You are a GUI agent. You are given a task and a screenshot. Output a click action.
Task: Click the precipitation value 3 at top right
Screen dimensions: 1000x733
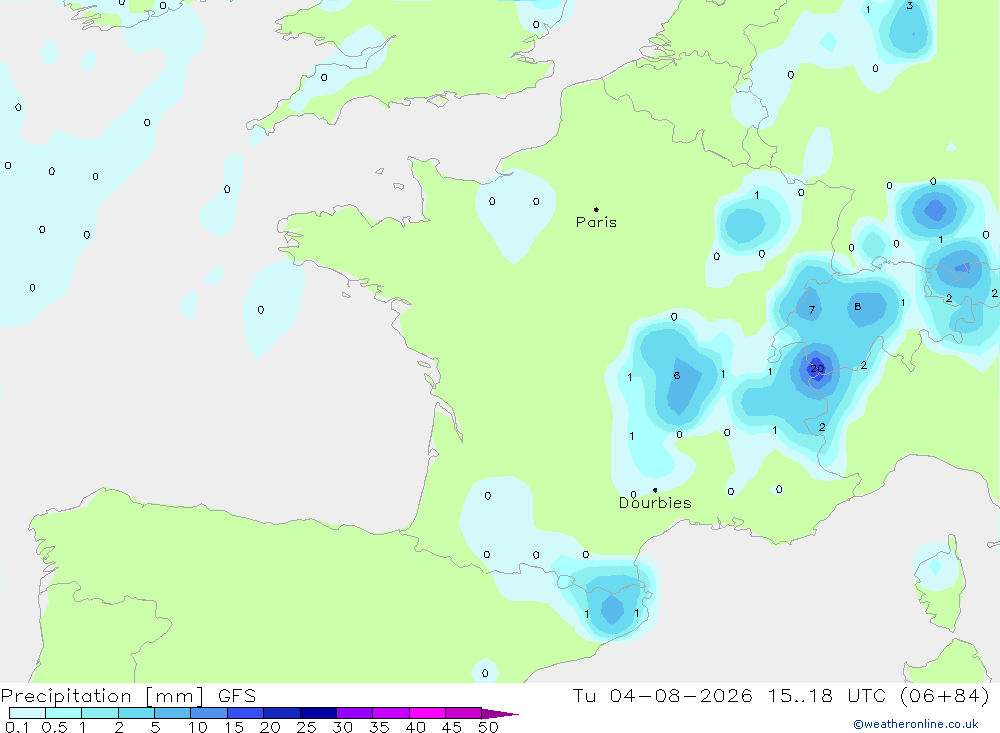909,5
